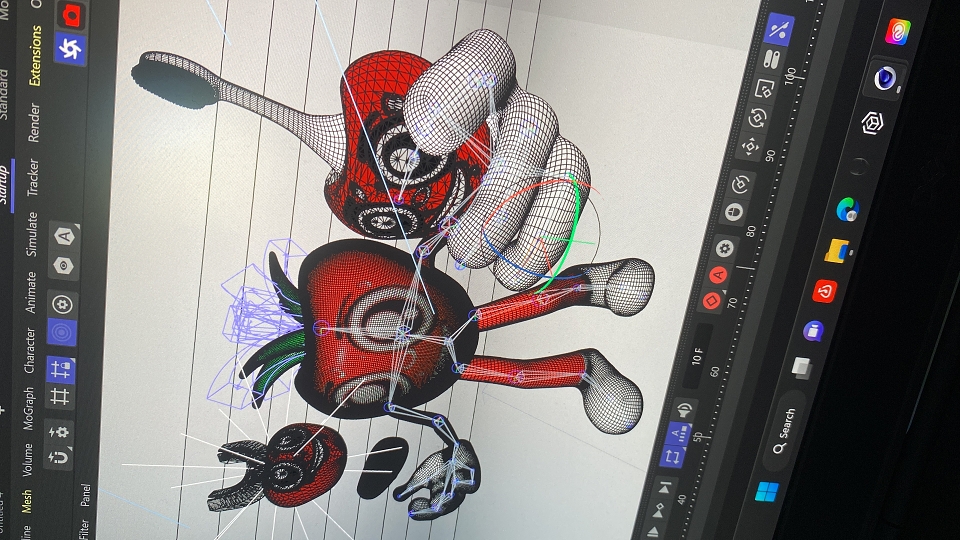Click the taskbar Search box
Screen dimensions: 960x540
784,431
